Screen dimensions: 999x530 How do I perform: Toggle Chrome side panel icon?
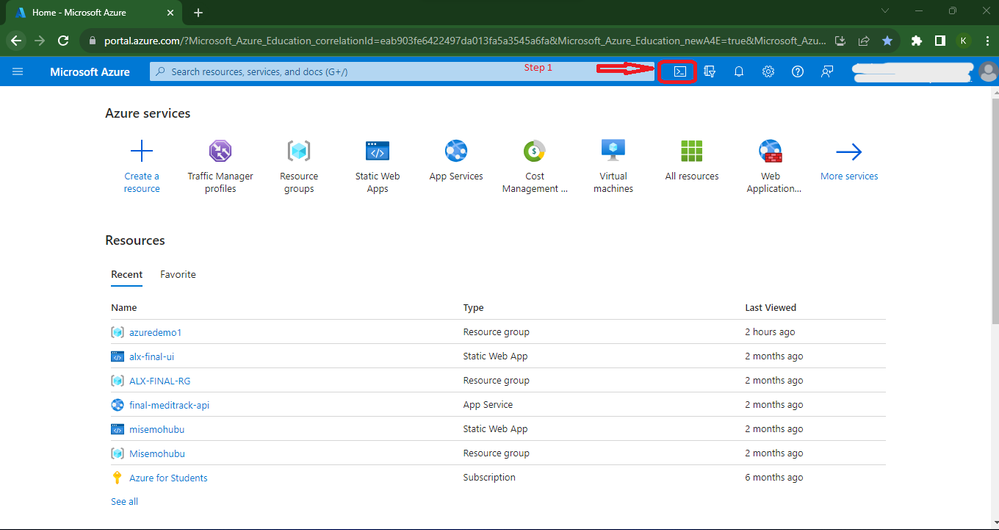pyautogui.click(x=940, y=40)
